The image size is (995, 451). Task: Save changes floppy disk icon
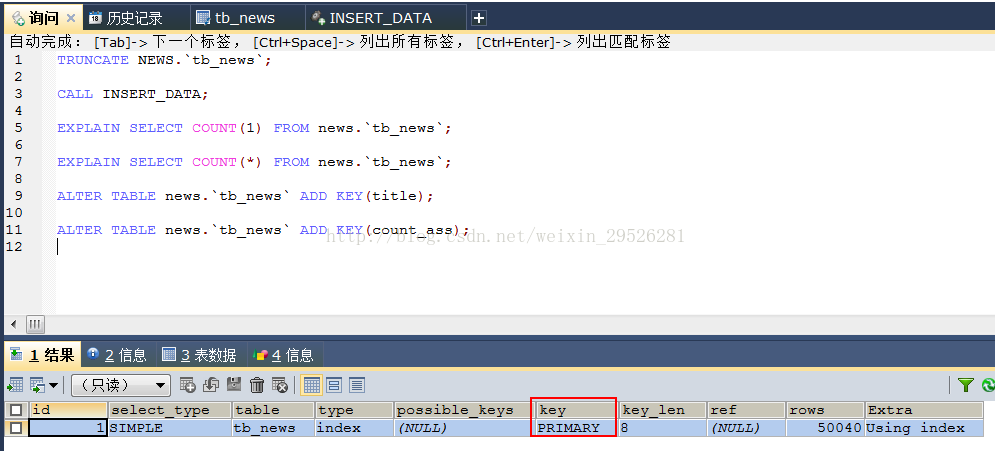(234, 384)
